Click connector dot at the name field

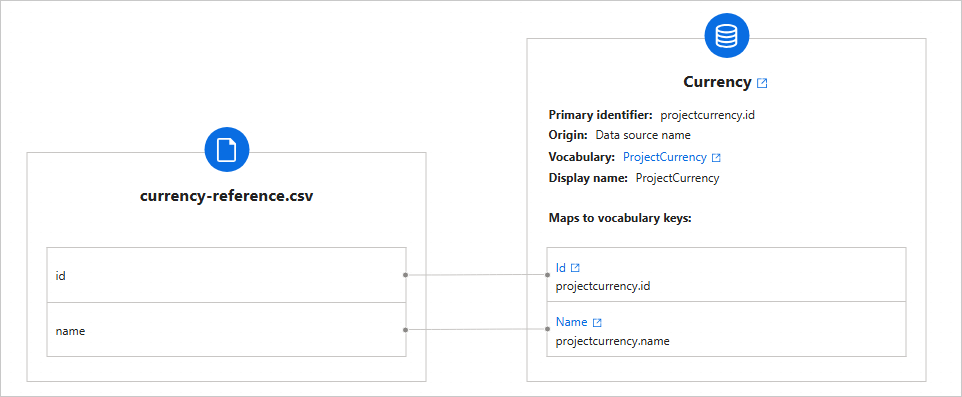point(406,330)
